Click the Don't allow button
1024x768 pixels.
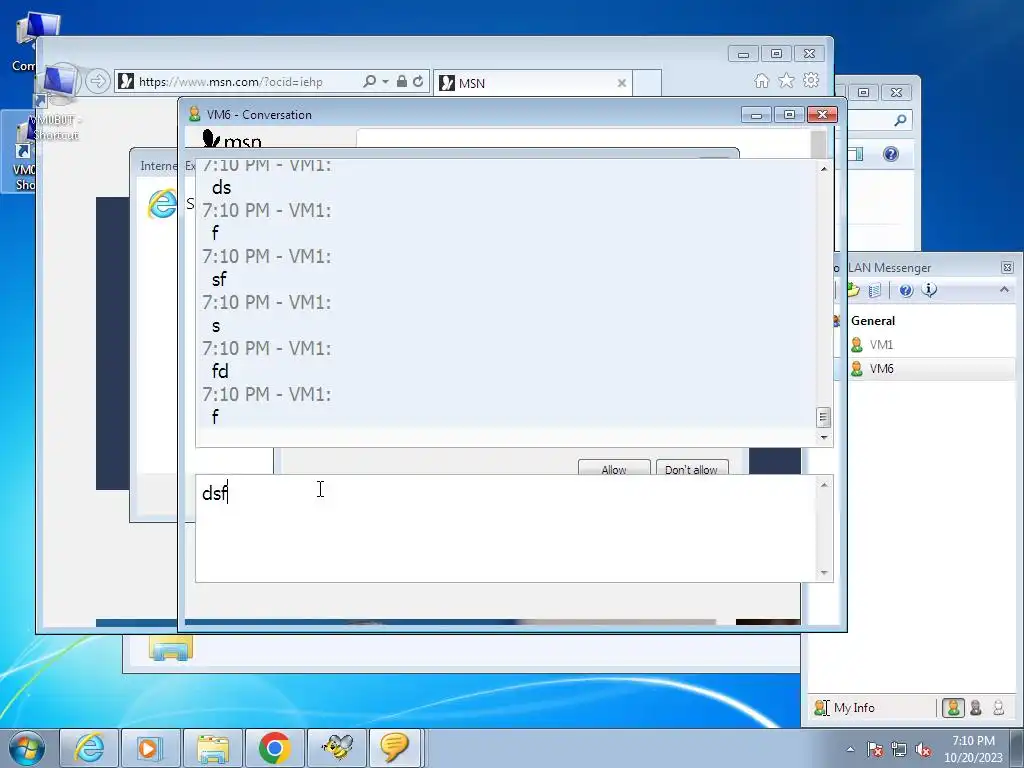pyautogui.click(x=692, y=469)
